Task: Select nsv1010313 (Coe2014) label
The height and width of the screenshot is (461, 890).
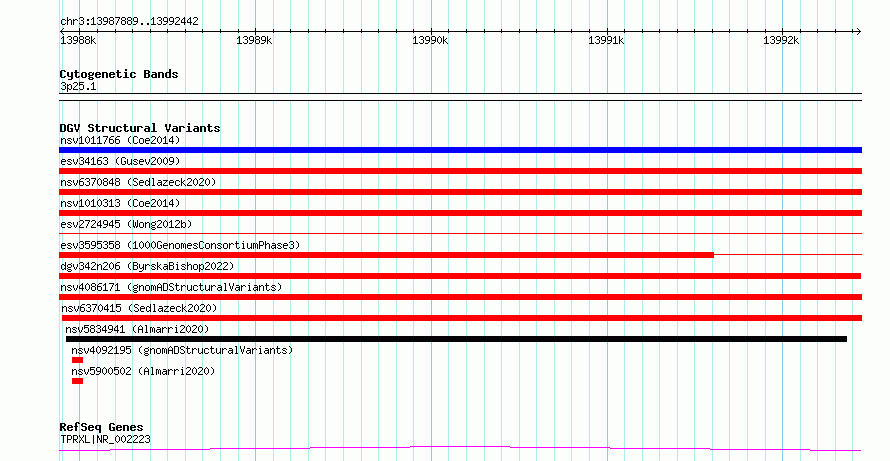Action: coord(120,203)
